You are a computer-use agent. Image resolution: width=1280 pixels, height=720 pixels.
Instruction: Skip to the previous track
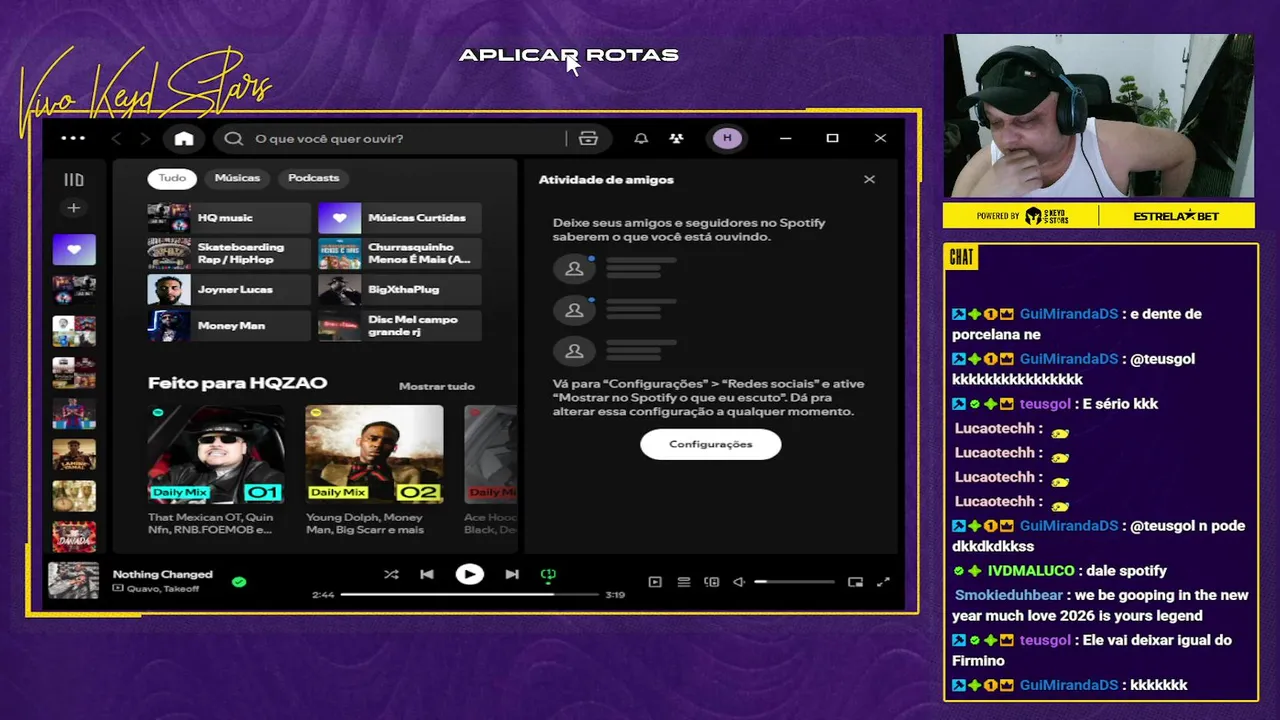click(427, 574)
